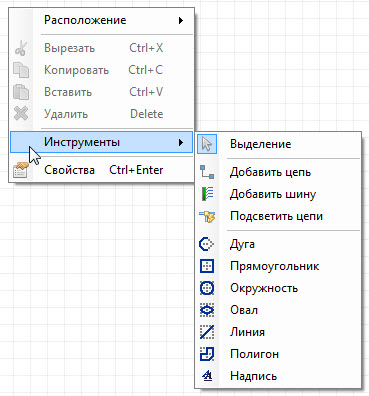Open the Расположение menu entry
Viewport: 369px width, 396px height.
[x=102, y=20]
